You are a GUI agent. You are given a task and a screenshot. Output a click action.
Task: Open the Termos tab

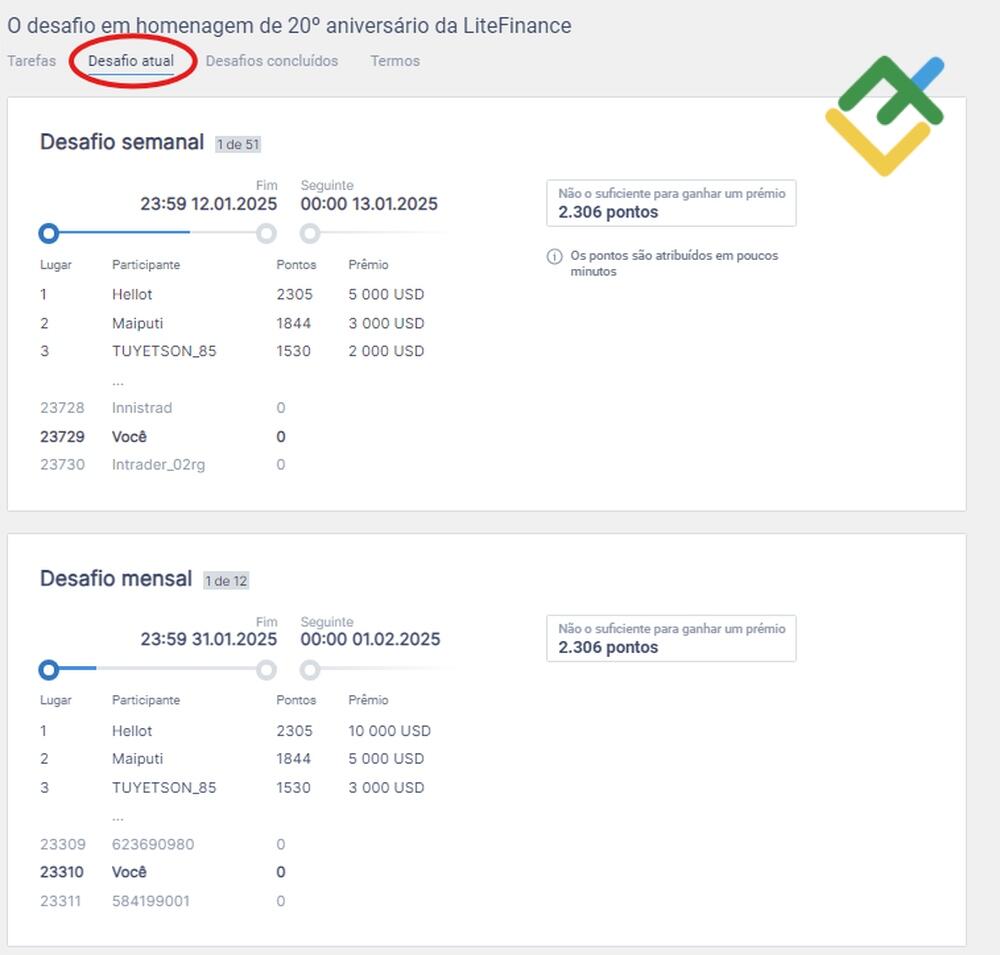point(395,61)
